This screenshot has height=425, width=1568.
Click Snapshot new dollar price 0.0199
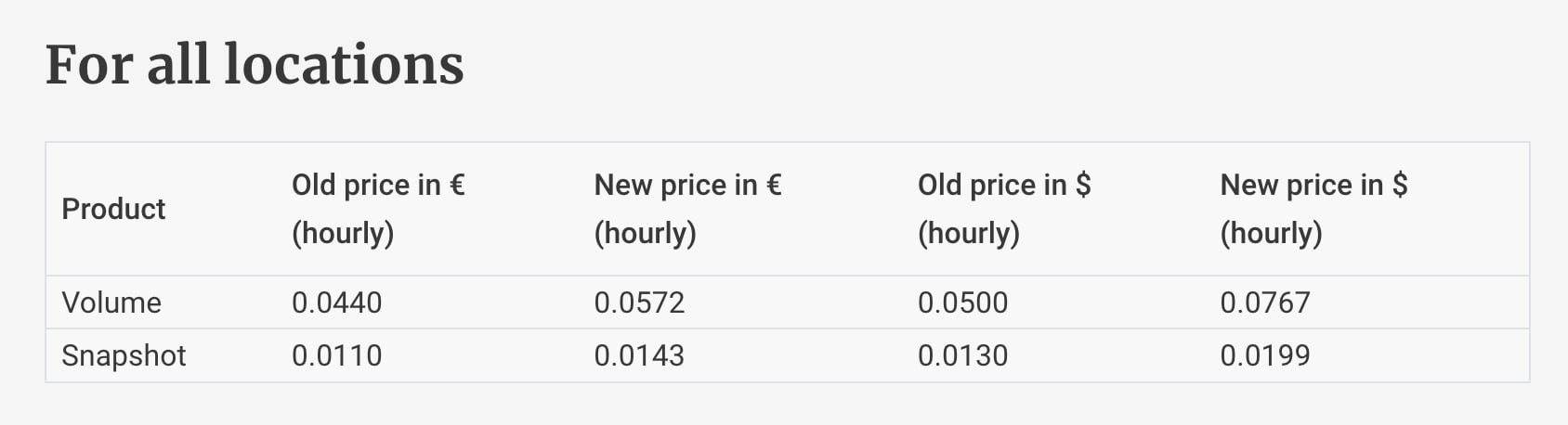pos(1264,355)
